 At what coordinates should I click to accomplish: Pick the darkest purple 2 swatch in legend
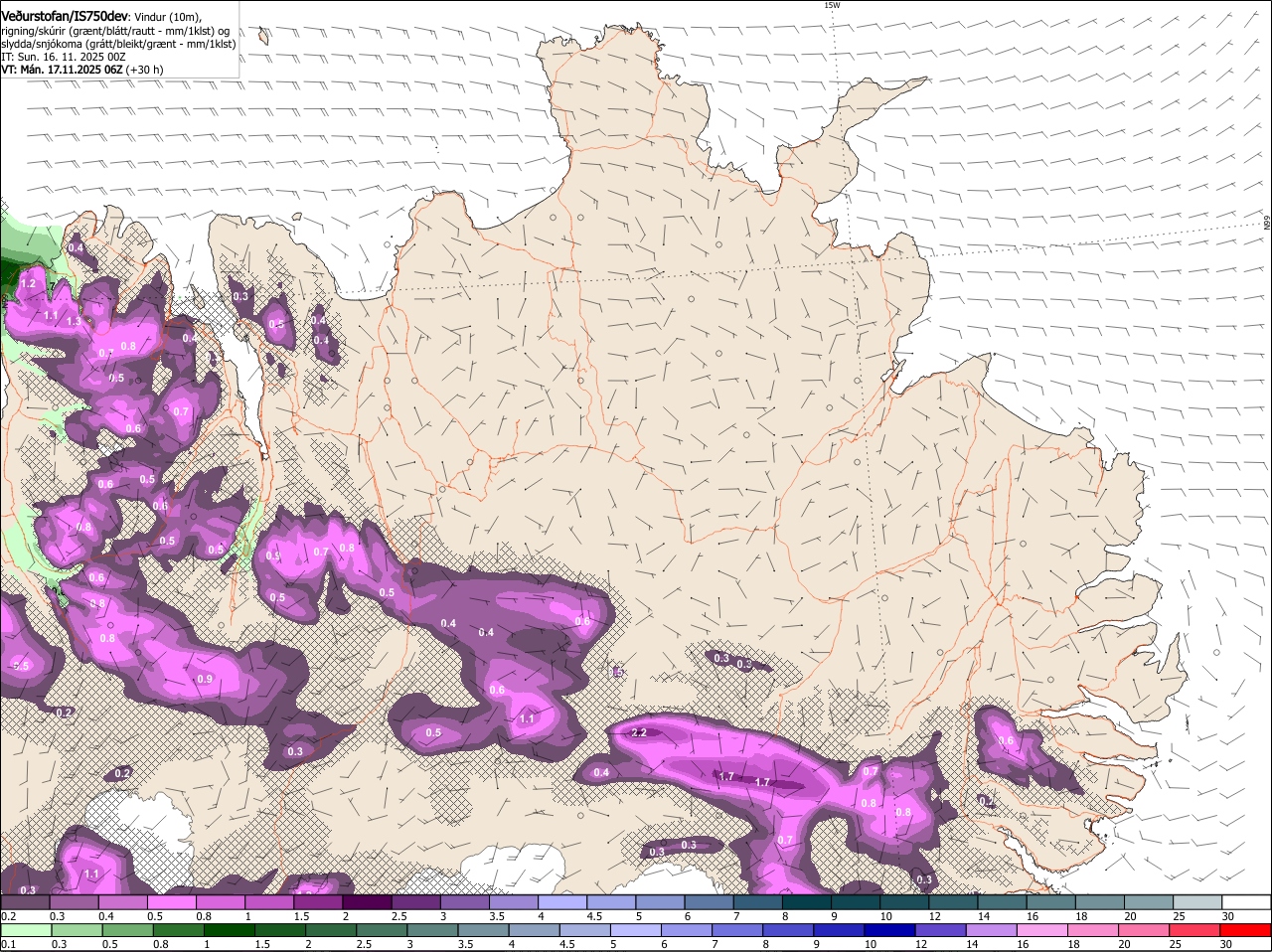[x=367, y=901]
